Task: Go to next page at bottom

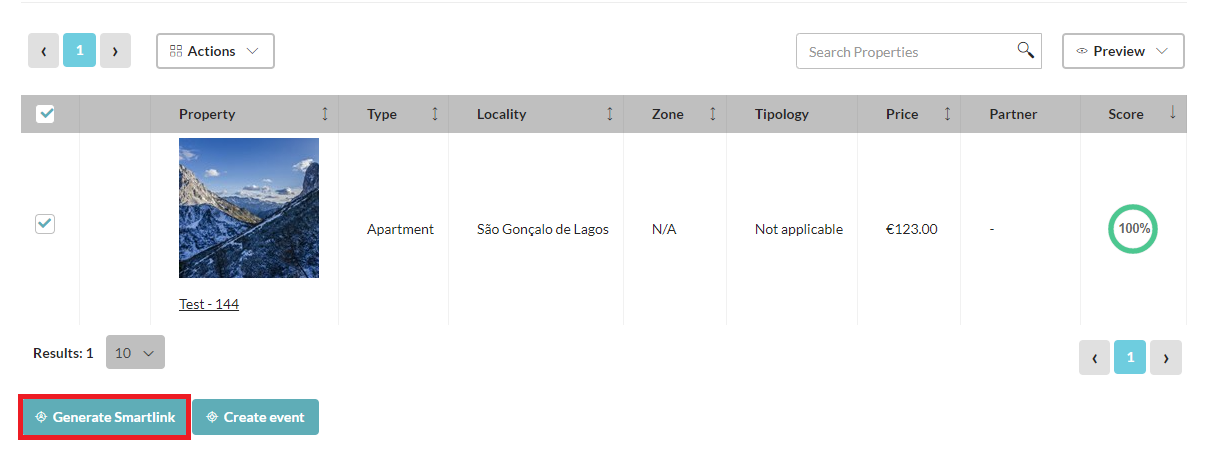Action: (1166, 357)
